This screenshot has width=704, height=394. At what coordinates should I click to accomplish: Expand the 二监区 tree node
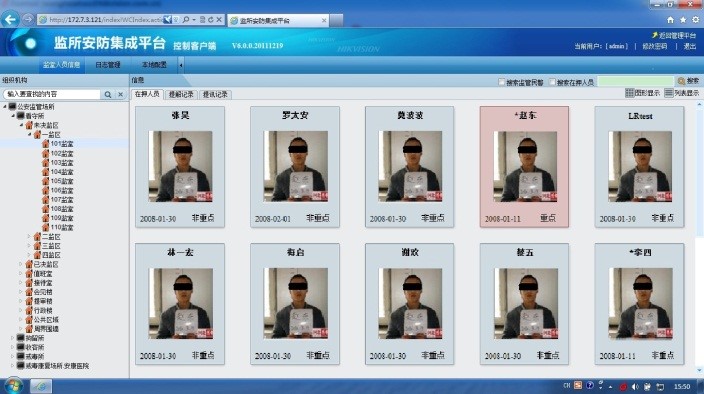(29, 236)
